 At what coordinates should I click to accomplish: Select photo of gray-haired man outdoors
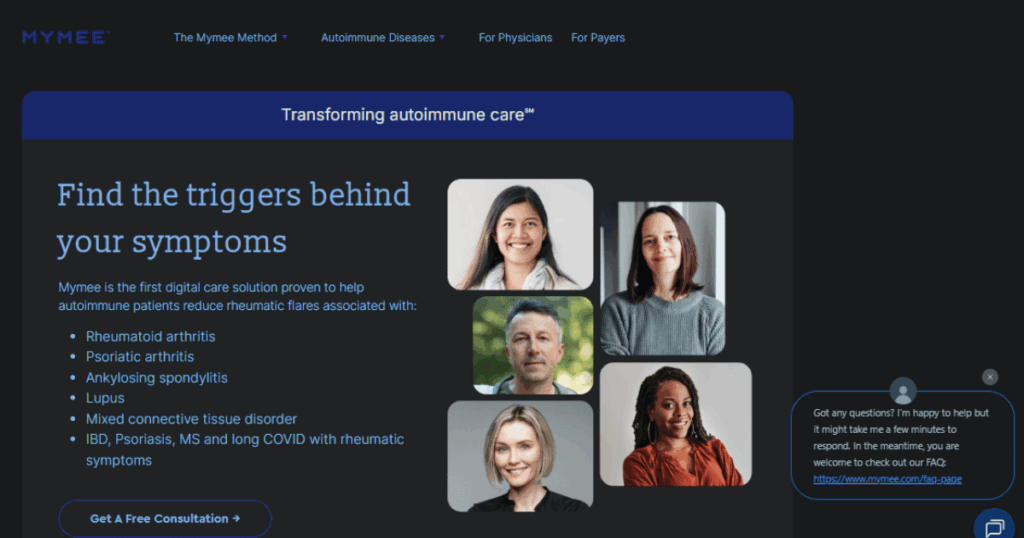click(x=533, y=345)
